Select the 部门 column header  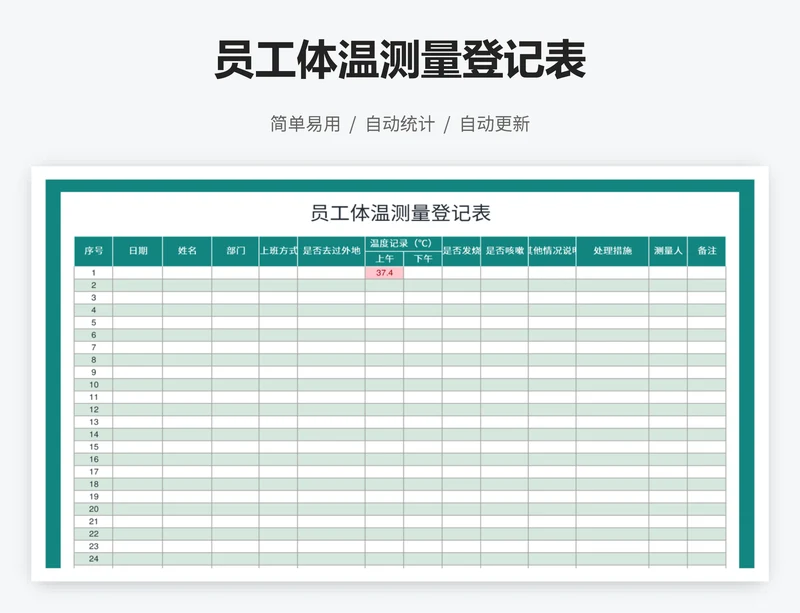235,251
